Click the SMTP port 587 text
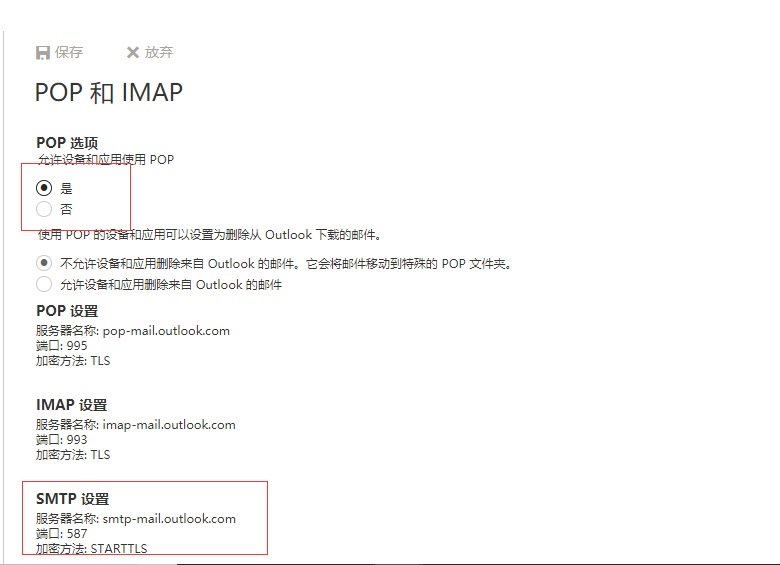 77,534
